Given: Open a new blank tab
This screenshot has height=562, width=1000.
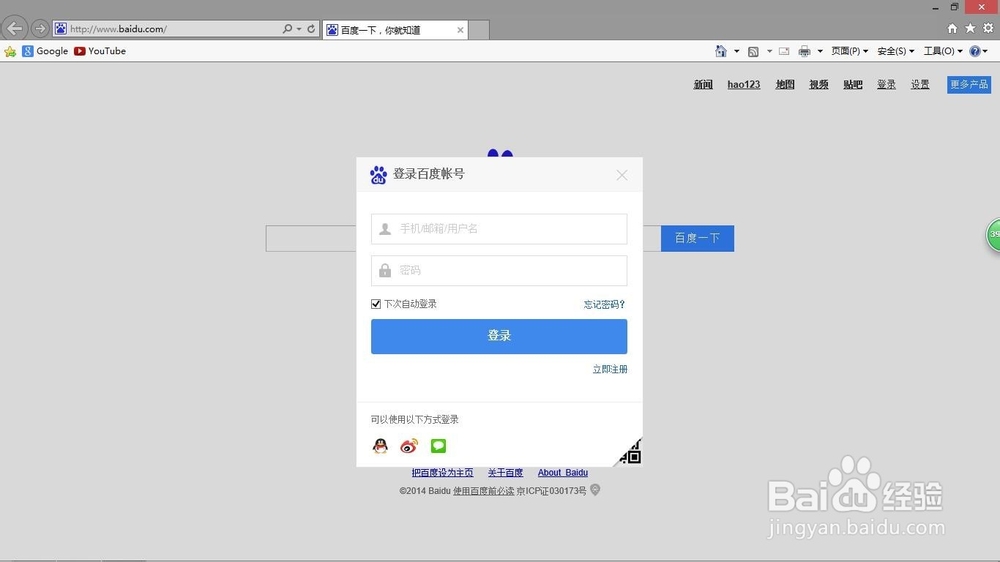Looking at the screenshot, I should (479, 30).
